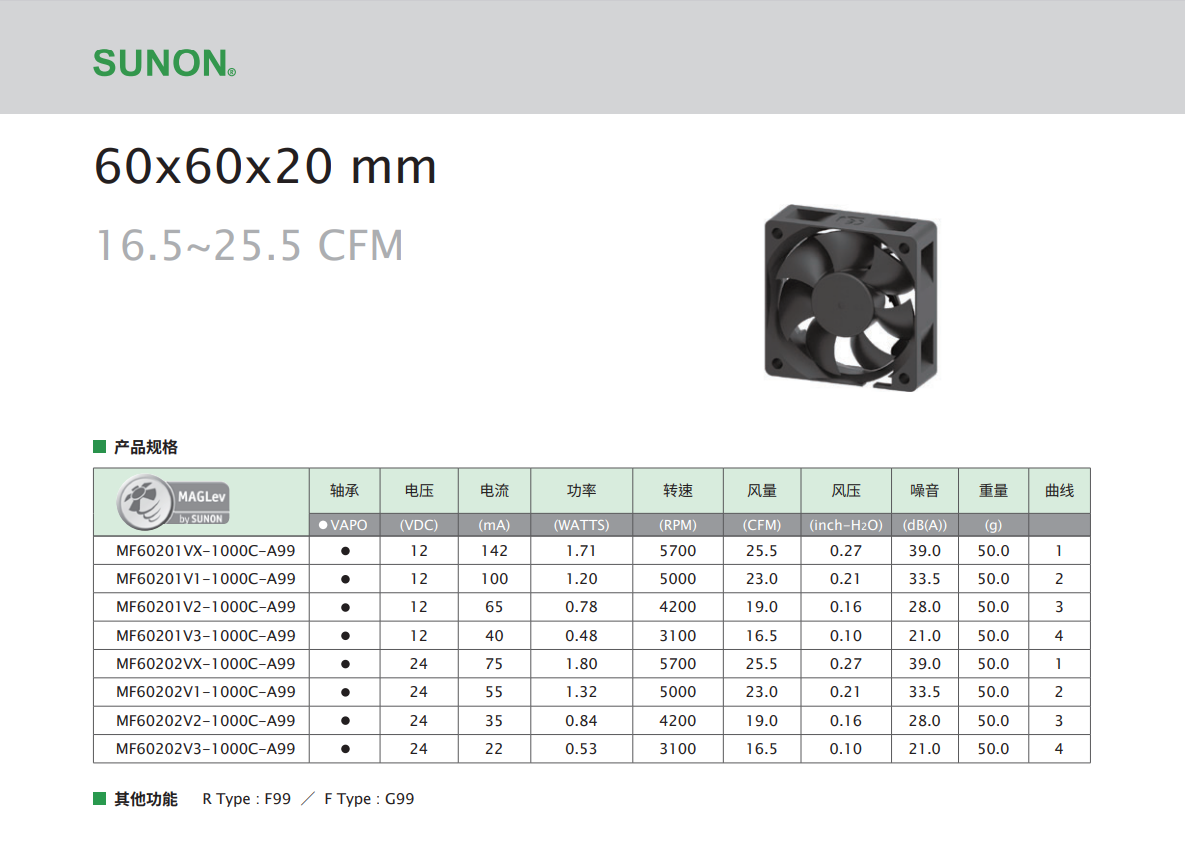The height and width of the screenshot is (860, 1185).
Task: Click the (g) weight unit label
Action: click(x=993, y=524)
